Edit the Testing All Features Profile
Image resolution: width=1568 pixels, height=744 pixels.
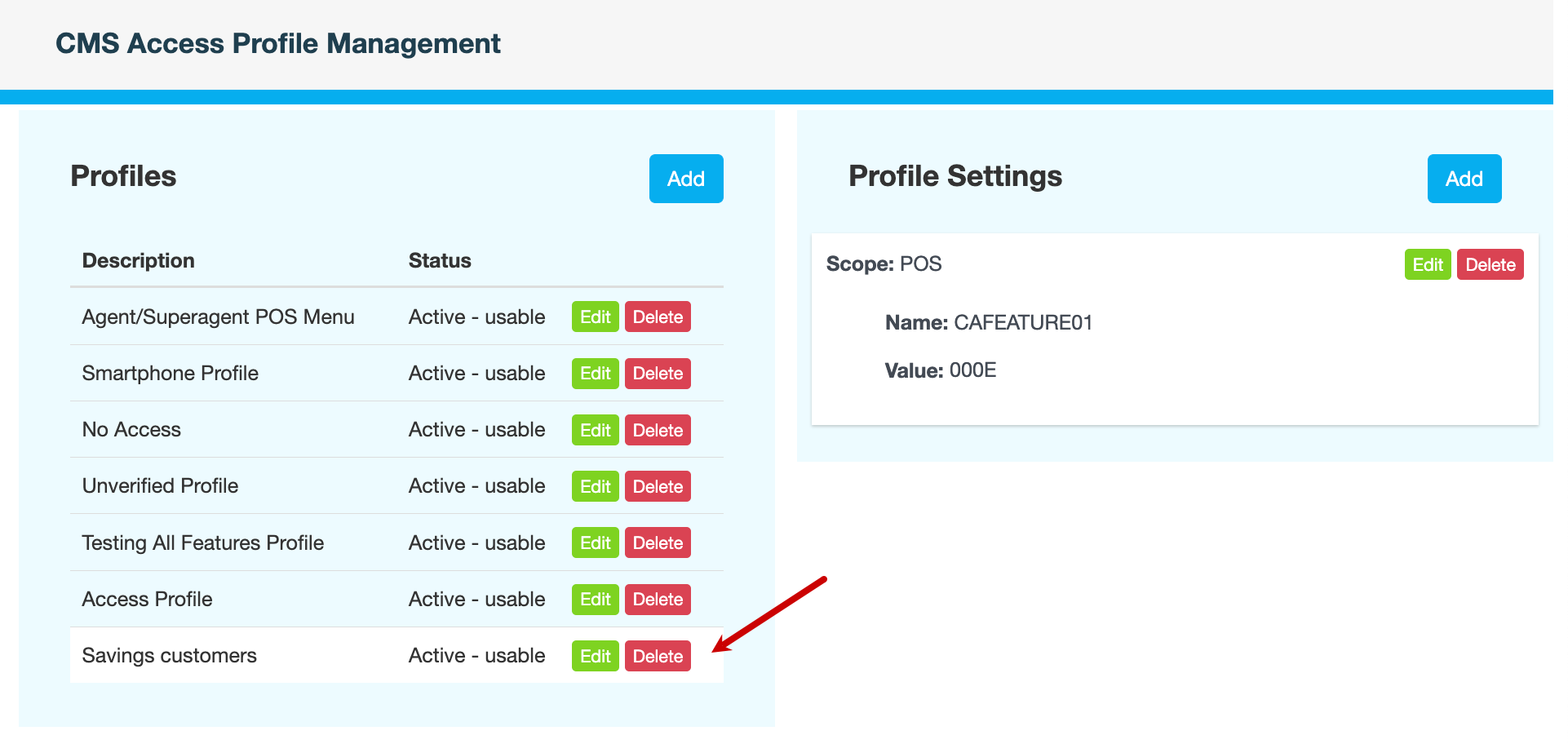pyautogui.click(x=595, y=543)
